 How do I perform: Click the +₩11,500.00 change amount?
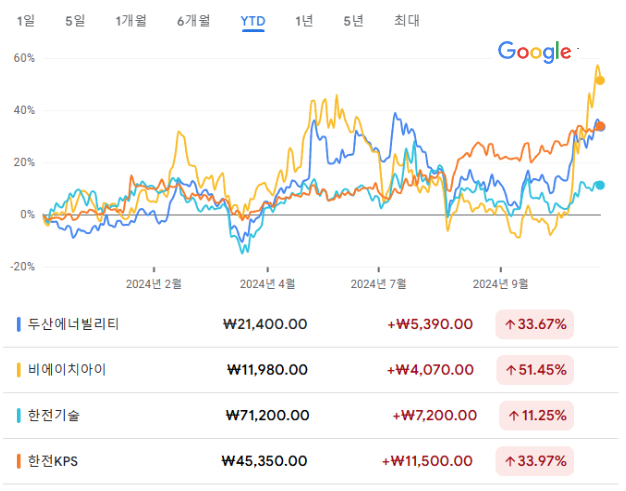(428, 461)
